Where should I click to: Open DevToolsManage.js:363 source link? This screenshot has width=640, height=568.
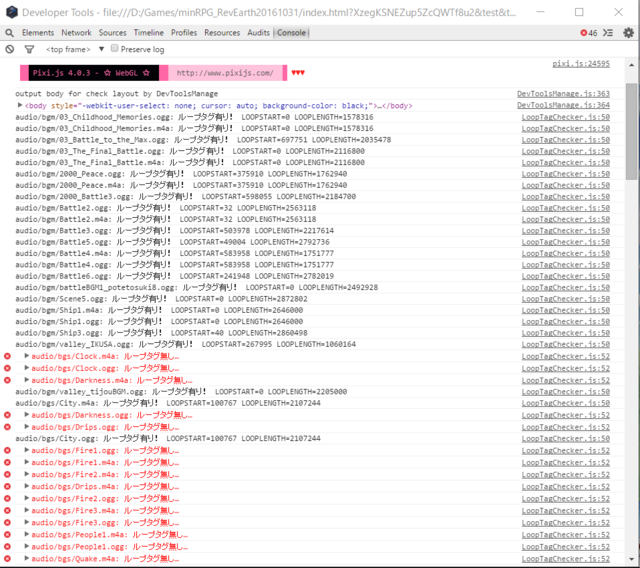point(563,94)
